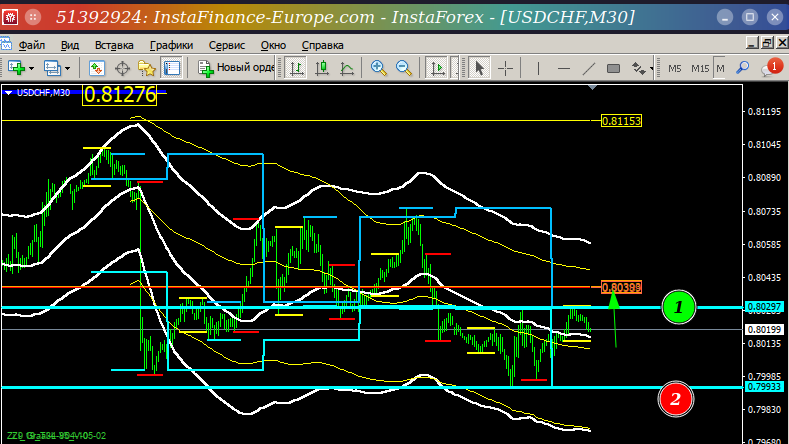This screenshot has height=444, width=789.
Task: Select the rectangle shape tool
Action: (613, 68)
